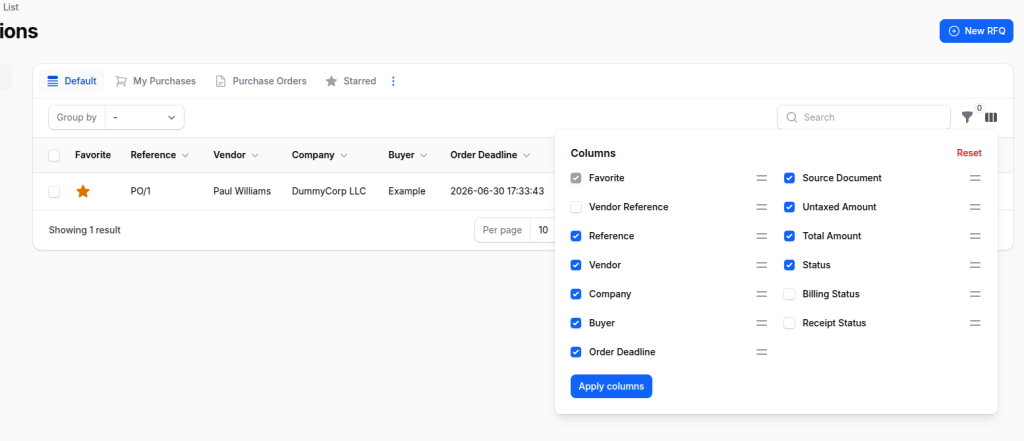Click the Example buyer cell
This screenshot has width=1024, height=441.
407,191
